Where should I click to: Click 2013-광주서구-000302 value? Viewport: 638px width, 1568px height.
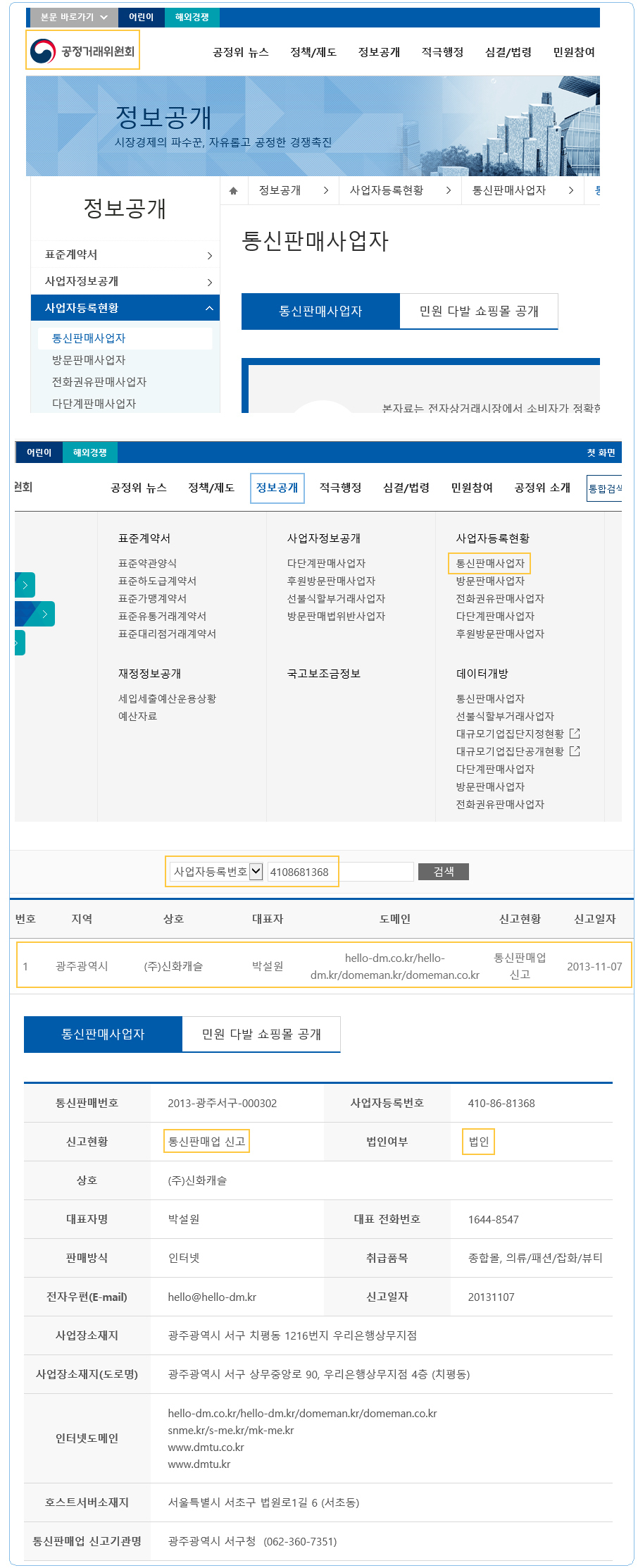coord(222,1103)
